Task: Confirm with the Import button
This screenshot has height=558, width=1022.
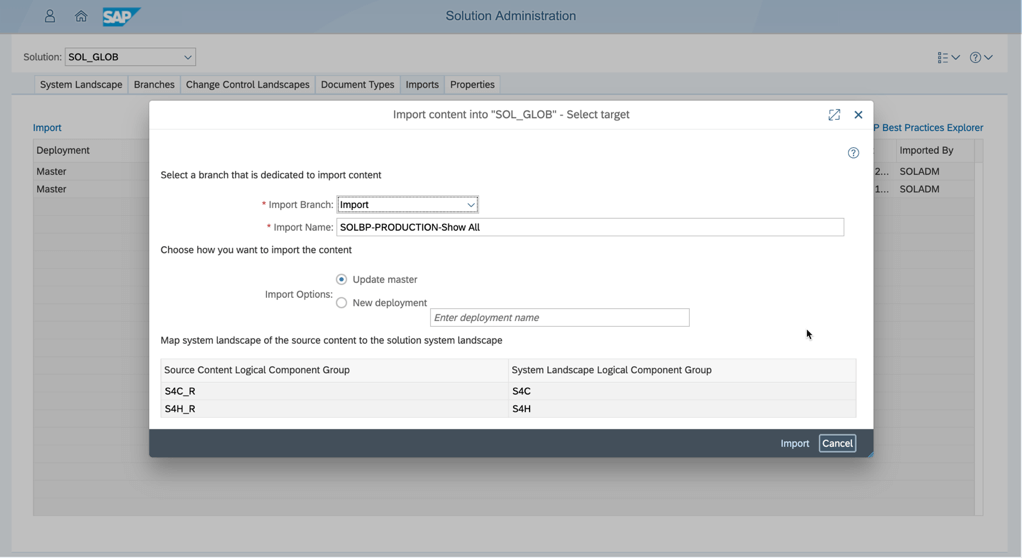Action: click(795, 443)
